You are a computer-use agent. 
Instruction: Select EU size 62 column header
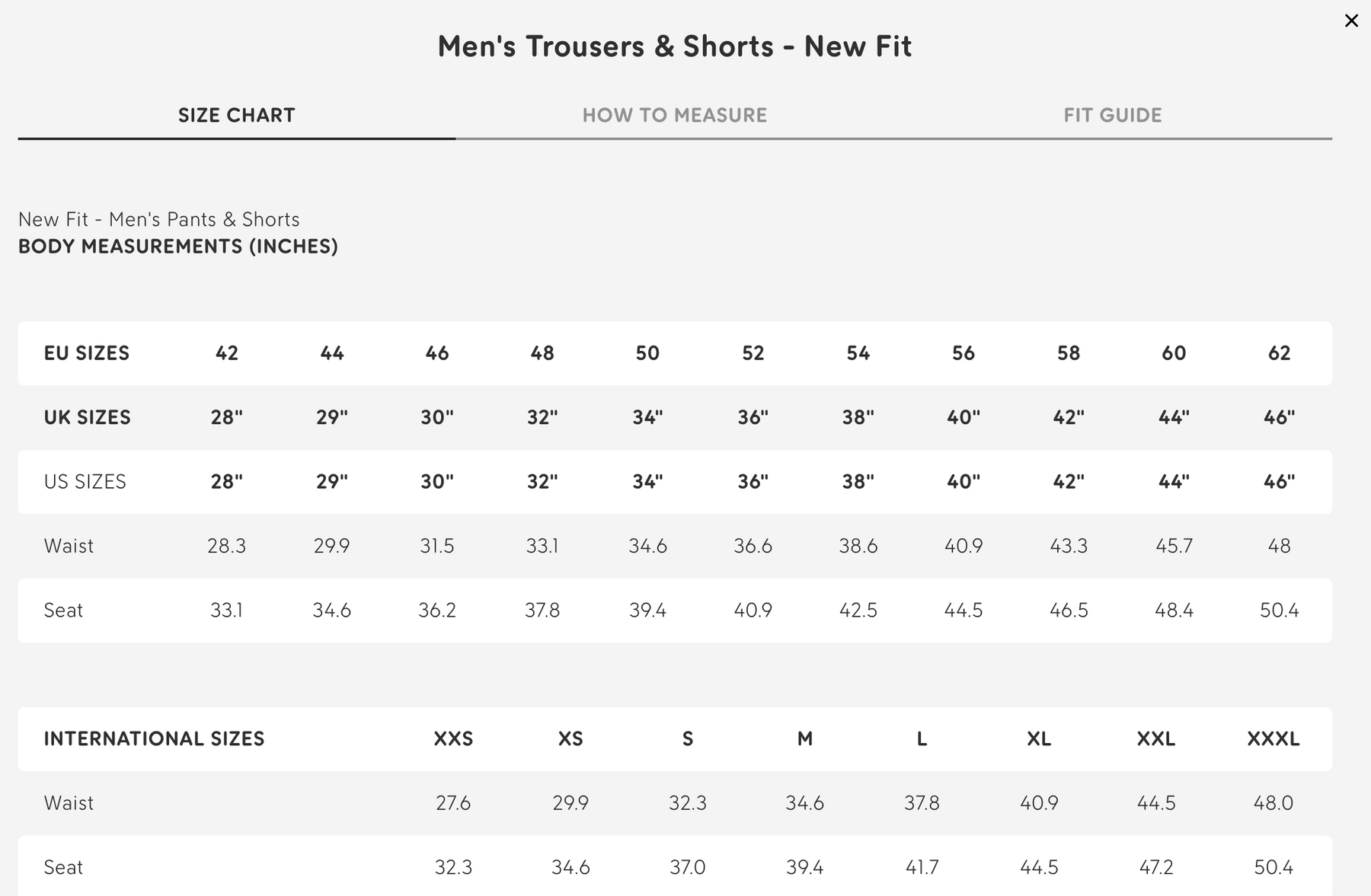point(1279,353)
